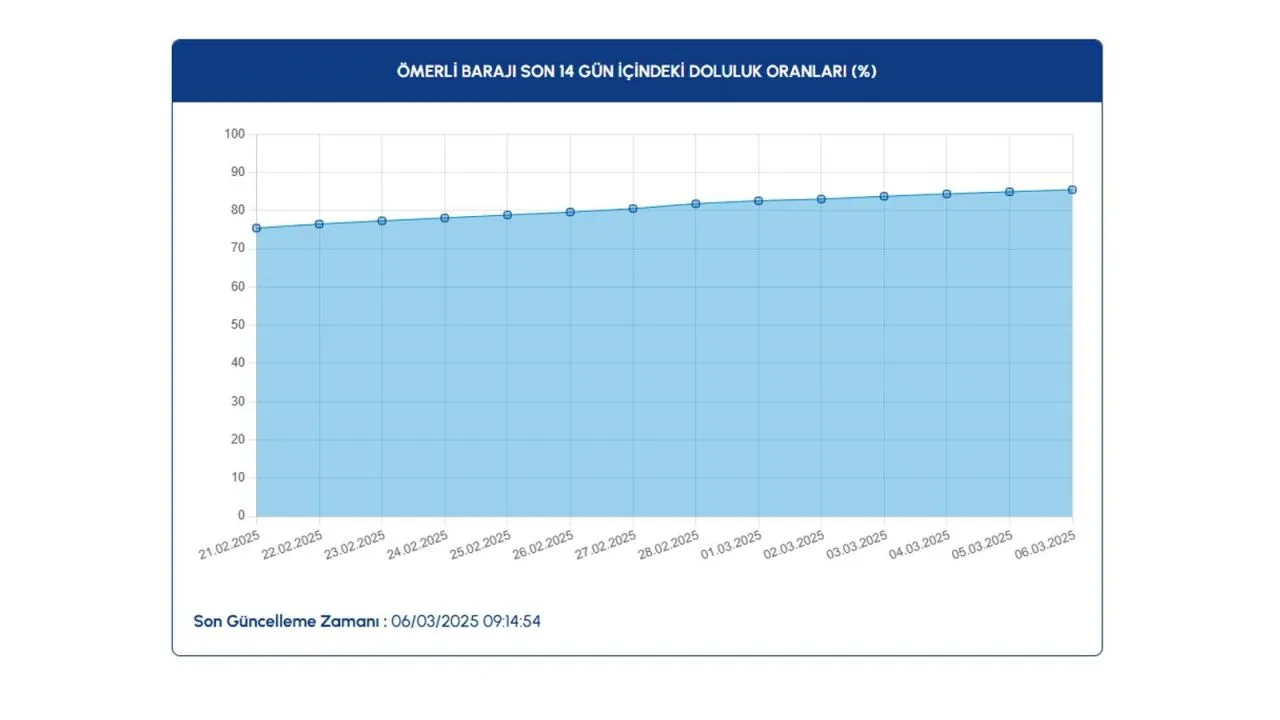
Task: Click the 03.03.2025 x-axis date label
Action: (x=858, y=545)
